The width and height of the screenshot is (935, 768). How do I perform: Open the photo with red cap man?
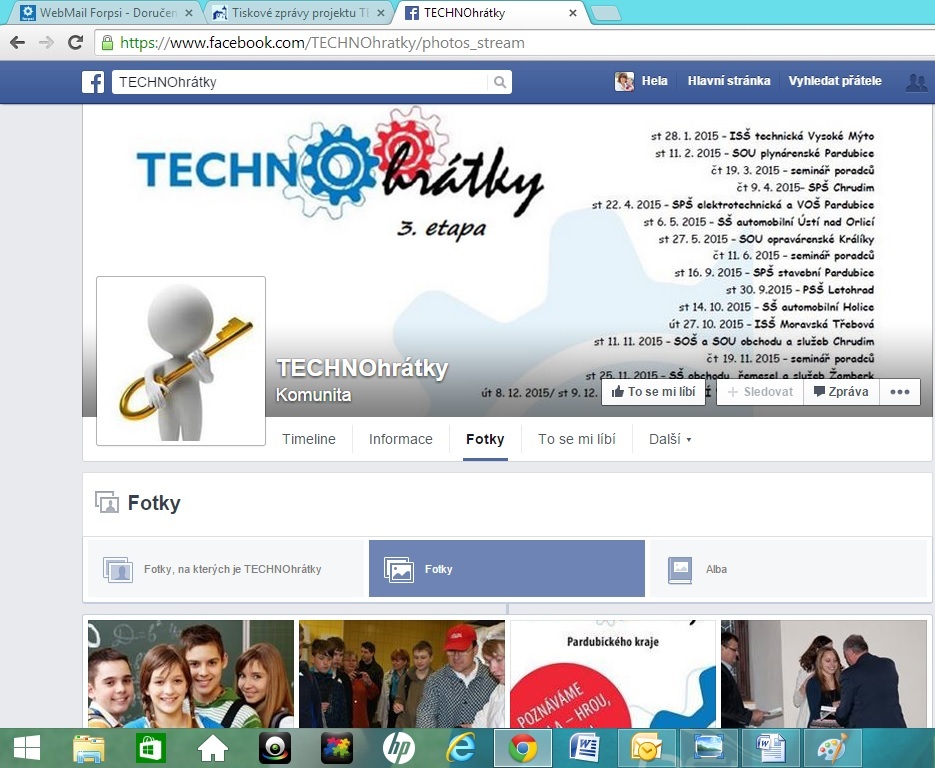click(402, 674)
